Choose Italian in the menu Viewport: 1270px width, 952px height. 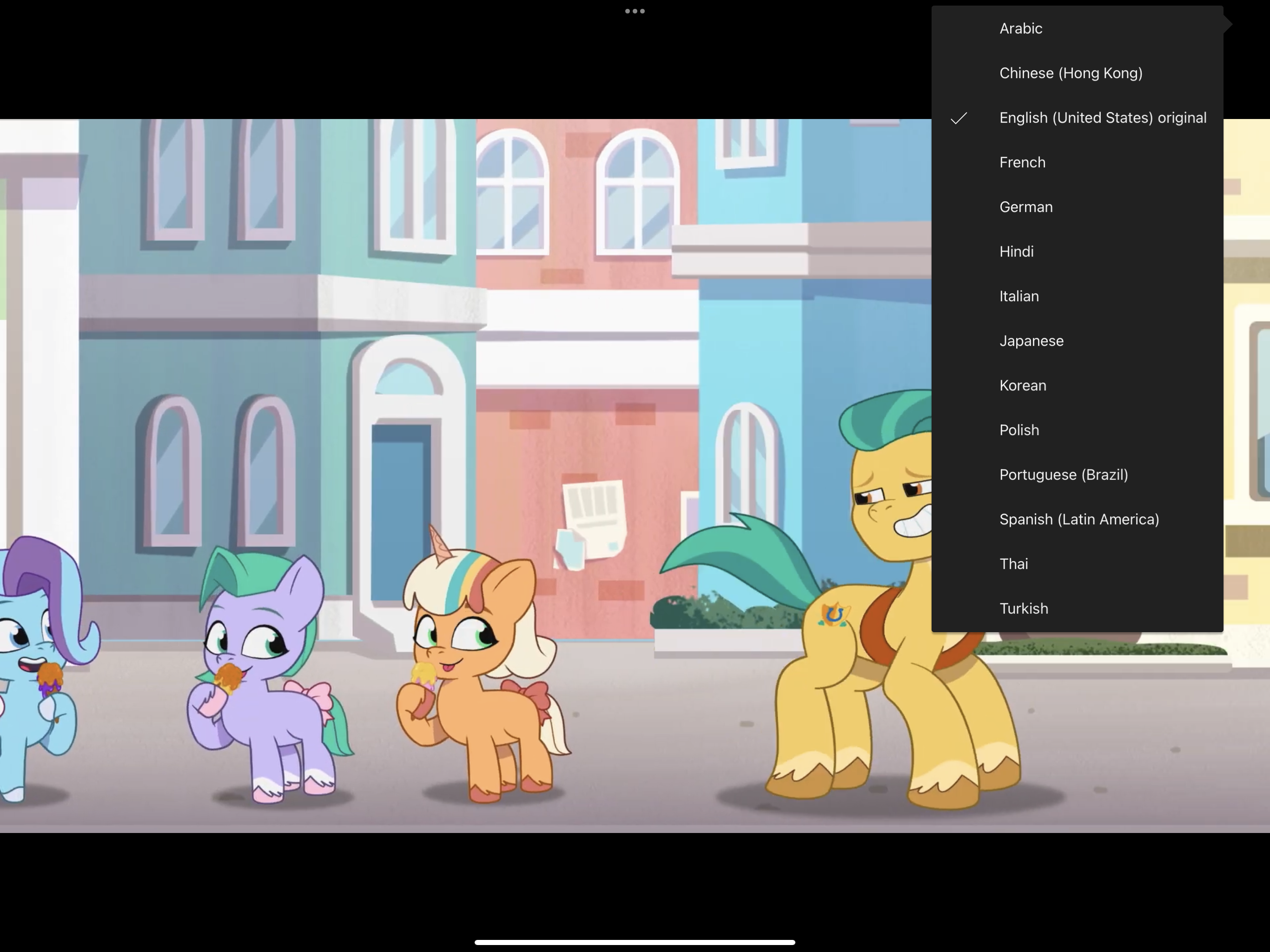tap(1019, 296)
